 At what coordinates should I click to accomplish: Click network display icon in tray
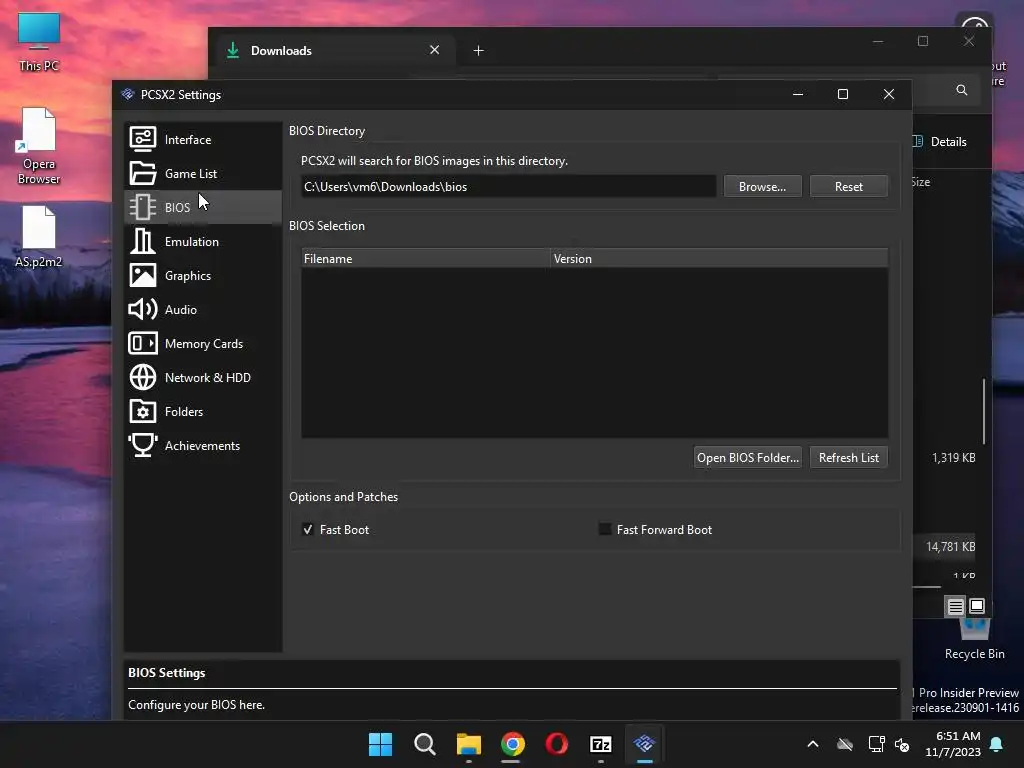(x=876, y=744)
